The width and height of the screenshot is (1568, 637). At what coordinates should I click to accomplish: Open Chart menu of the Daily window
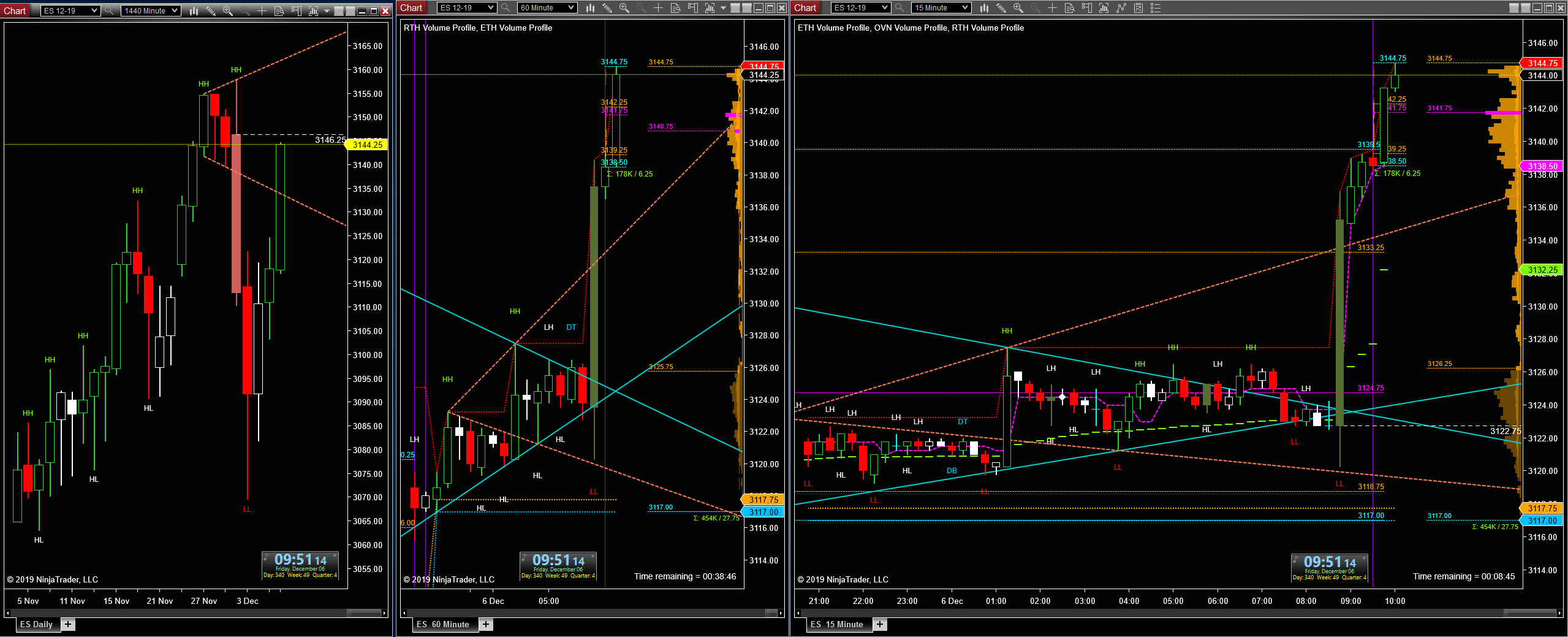point(15,11)
